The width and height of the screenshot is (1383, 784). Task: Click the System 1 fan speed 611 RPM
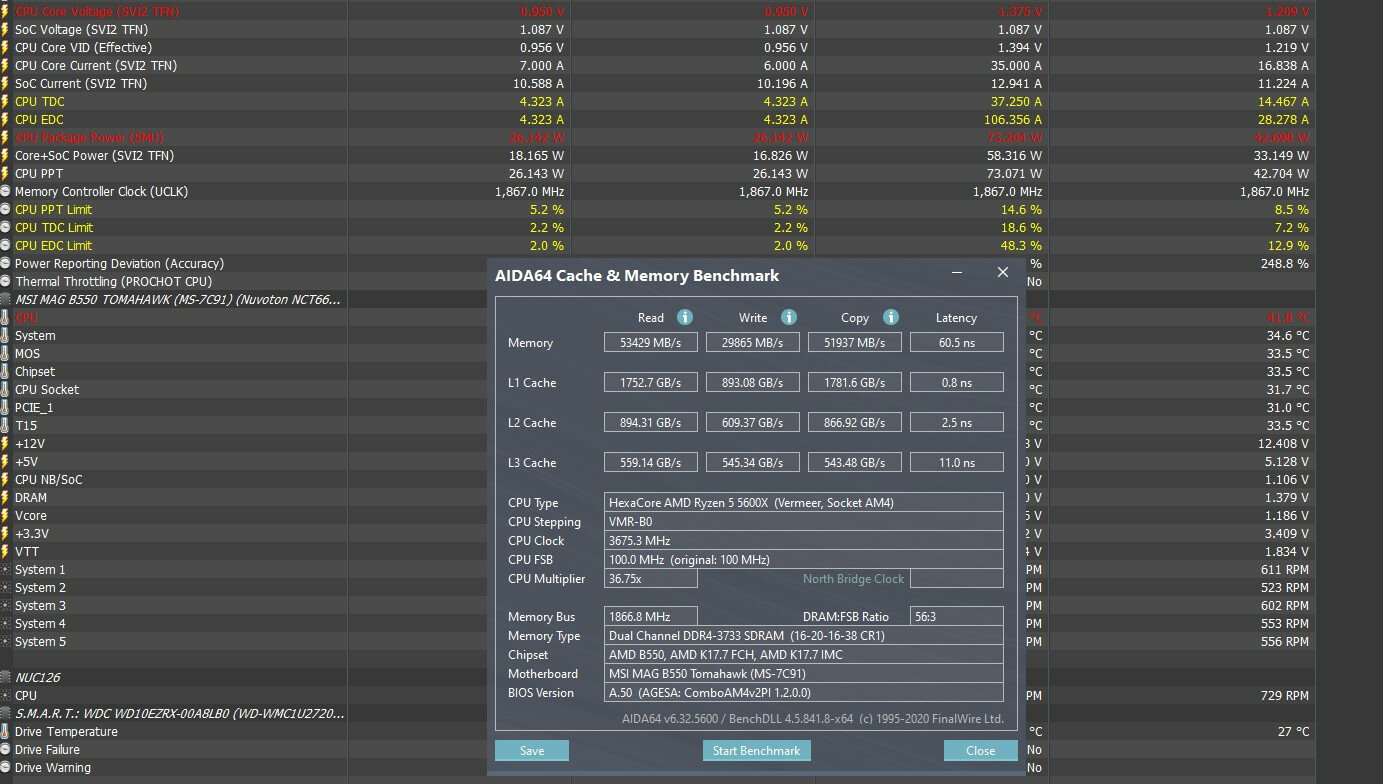coord(1285,570)
